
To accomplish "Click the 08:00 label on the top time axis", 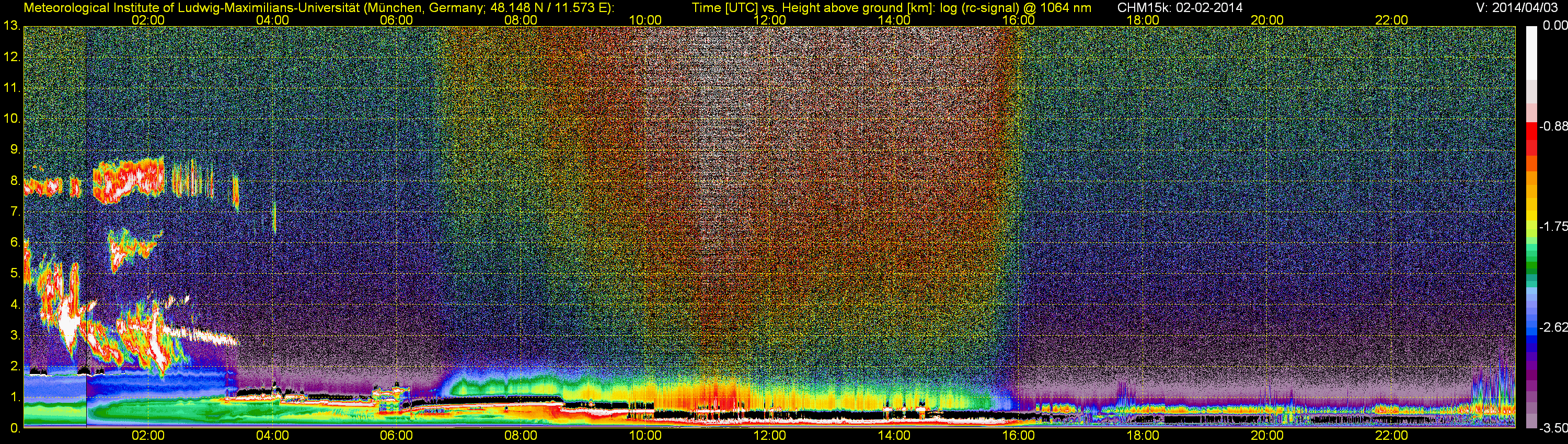I will 521,20.
